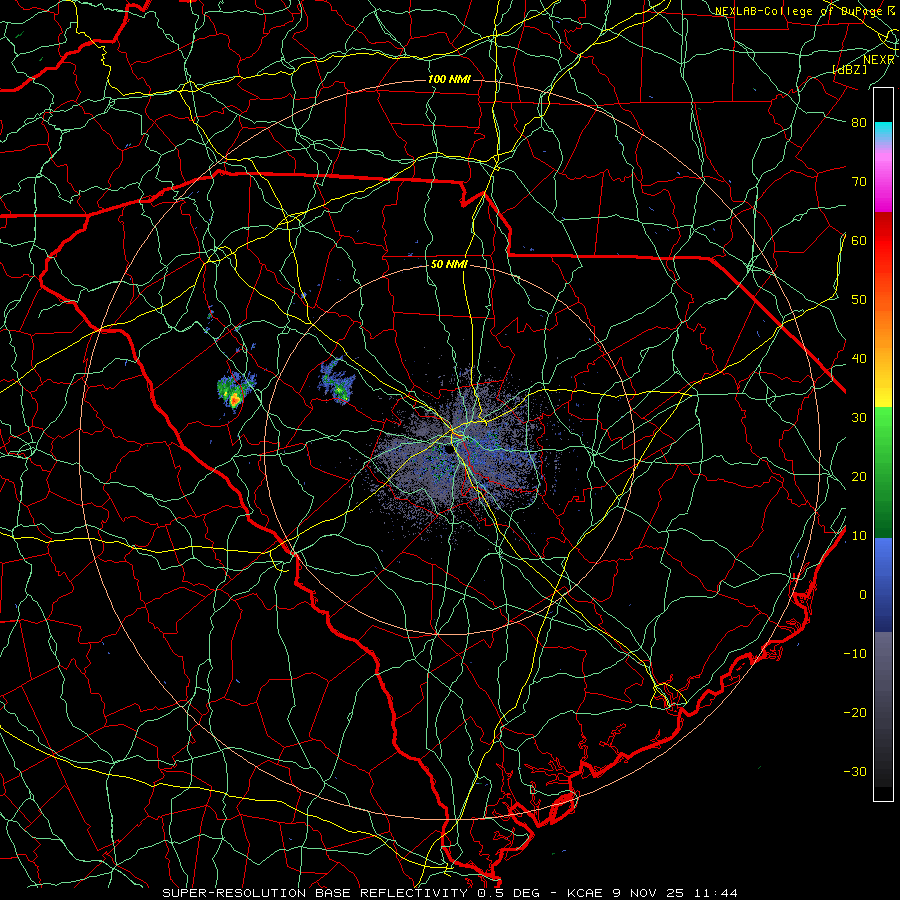Click the KCAE 9 NOV 25 11:44 timestamp

pos(653,893)
